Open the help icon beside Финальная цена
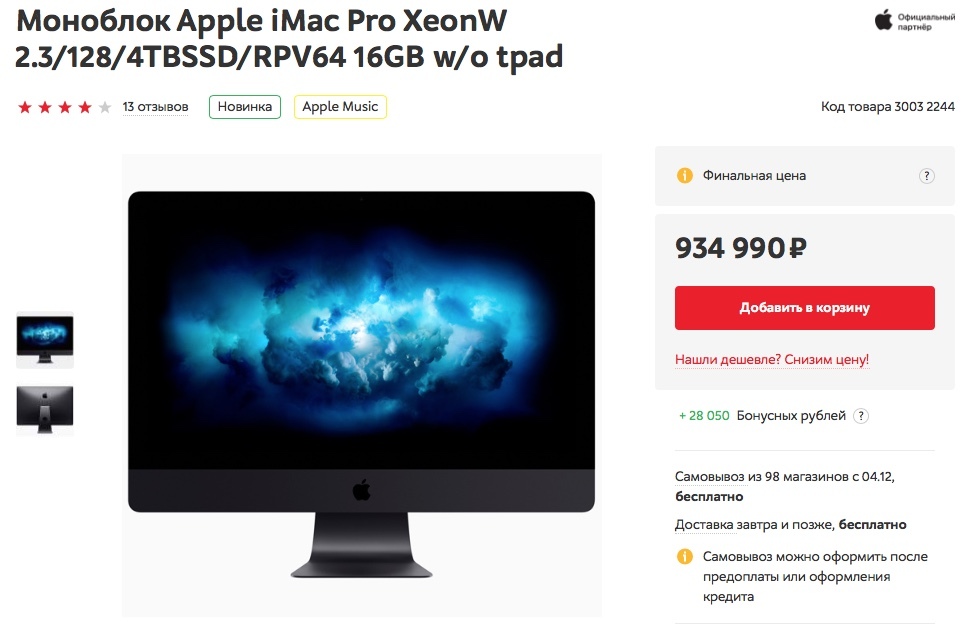The image size is (974, 631). point(926,176)
